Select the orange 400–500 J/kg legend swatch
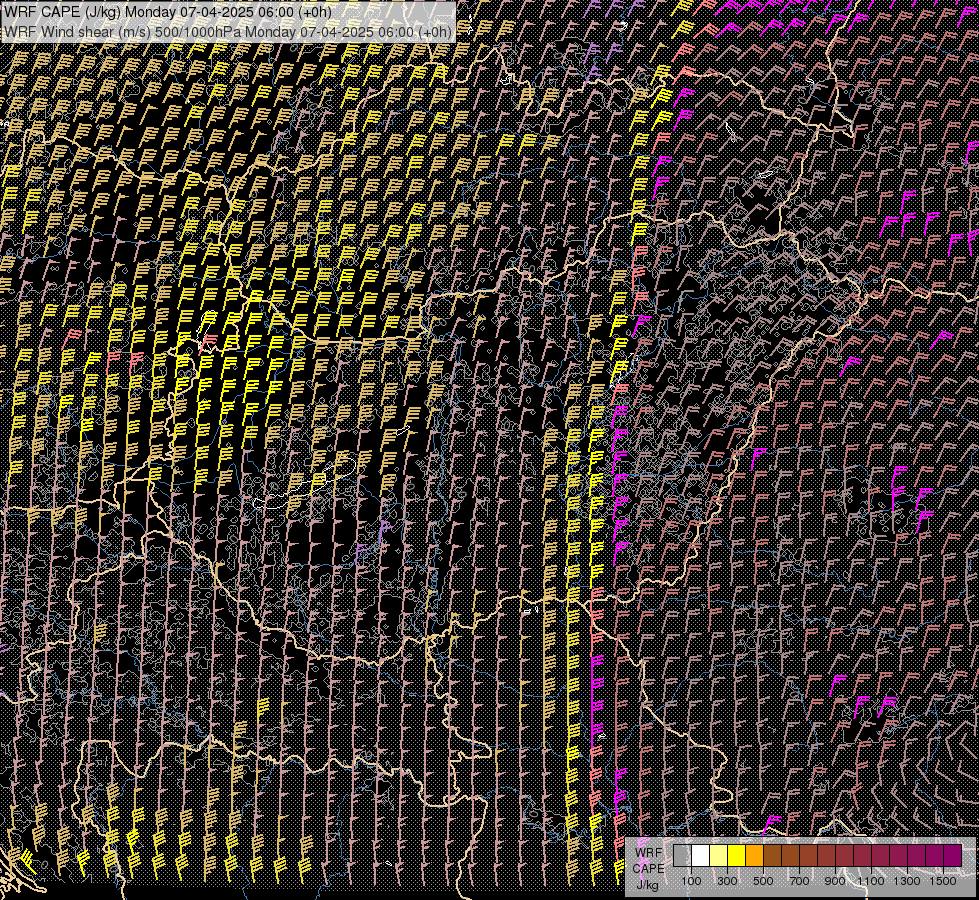This screenshot has height=900, width=979. click(x=755, y=855)
